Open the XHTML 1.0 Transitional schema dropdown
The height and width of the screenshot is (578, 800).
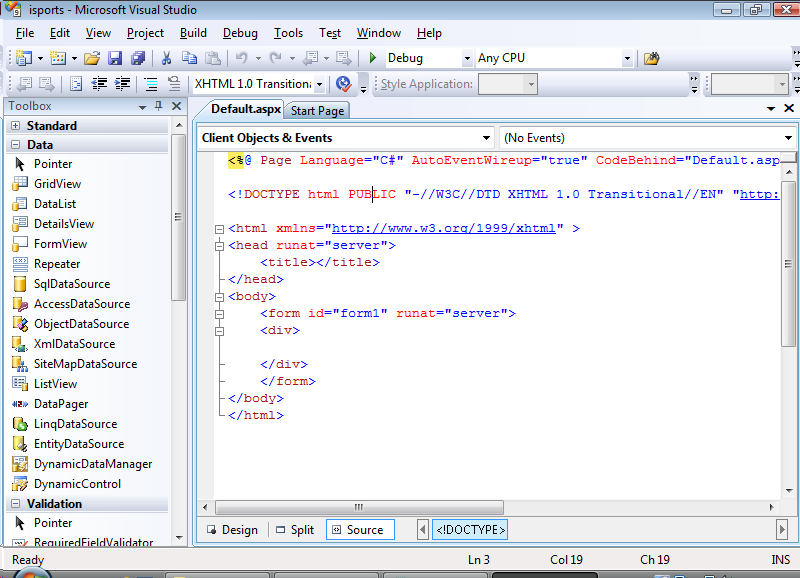[319, 84]
